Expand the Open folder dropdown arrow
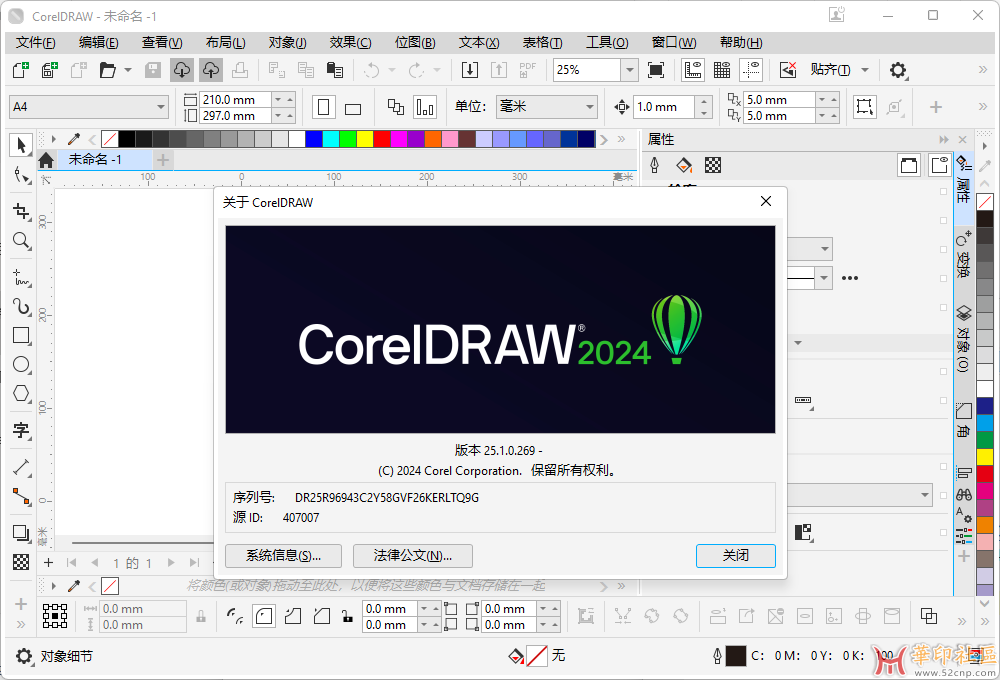Screen dimensions: 1000x680 (128, 70)
